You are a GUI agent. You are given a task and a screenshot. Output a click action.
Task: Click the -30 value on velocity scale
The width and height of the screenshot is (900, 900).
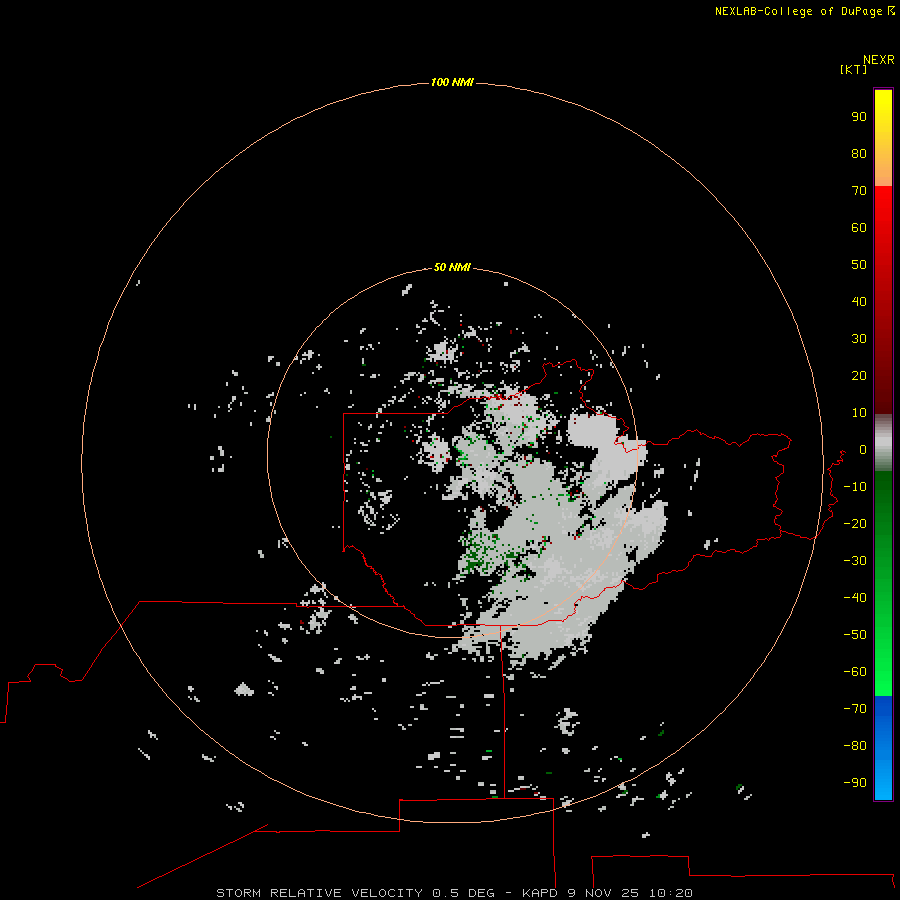point(855,561)
